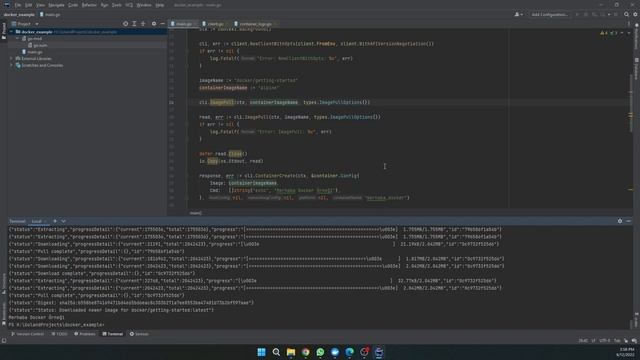Switch to client.go editor tab
Viewport: 640px width, 360px height.
tap(215, 24)
